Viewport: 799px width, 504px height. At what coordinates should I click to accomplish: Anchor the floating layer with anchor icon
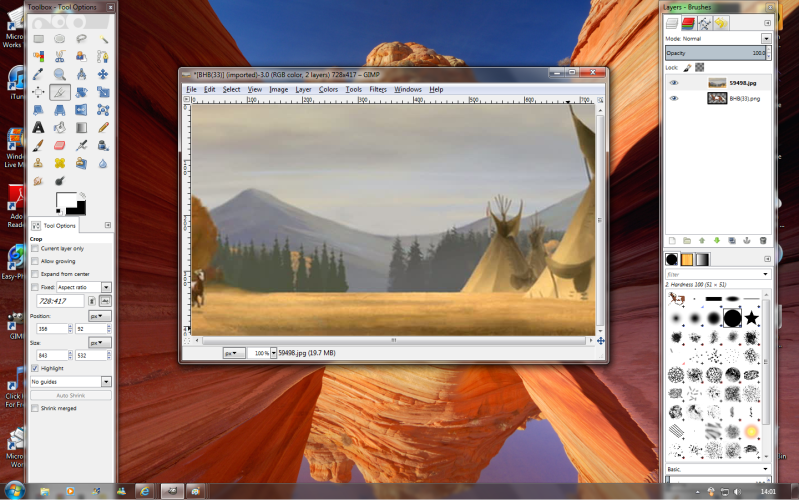(x=747, y=241)
